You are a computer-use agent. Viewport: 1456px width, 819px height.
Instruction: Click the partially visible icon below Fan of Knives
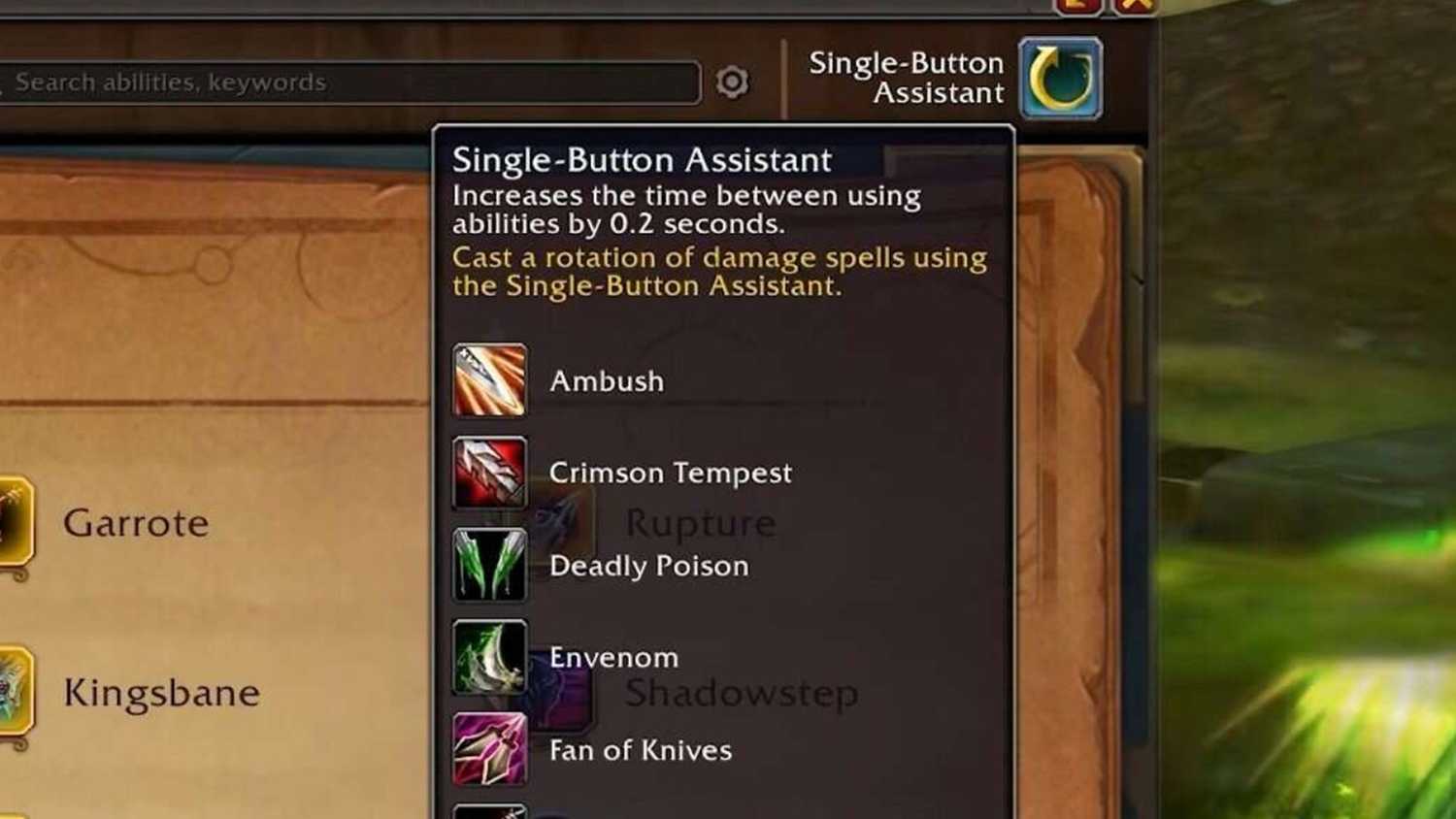489,811
